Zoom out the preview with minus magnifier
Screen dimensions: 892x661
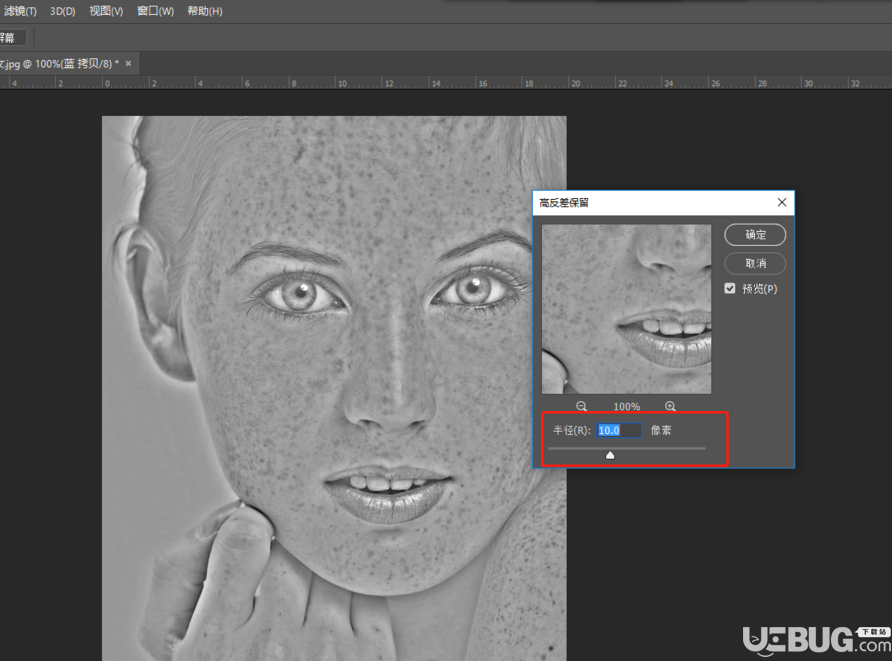click(x=581, y=406)
